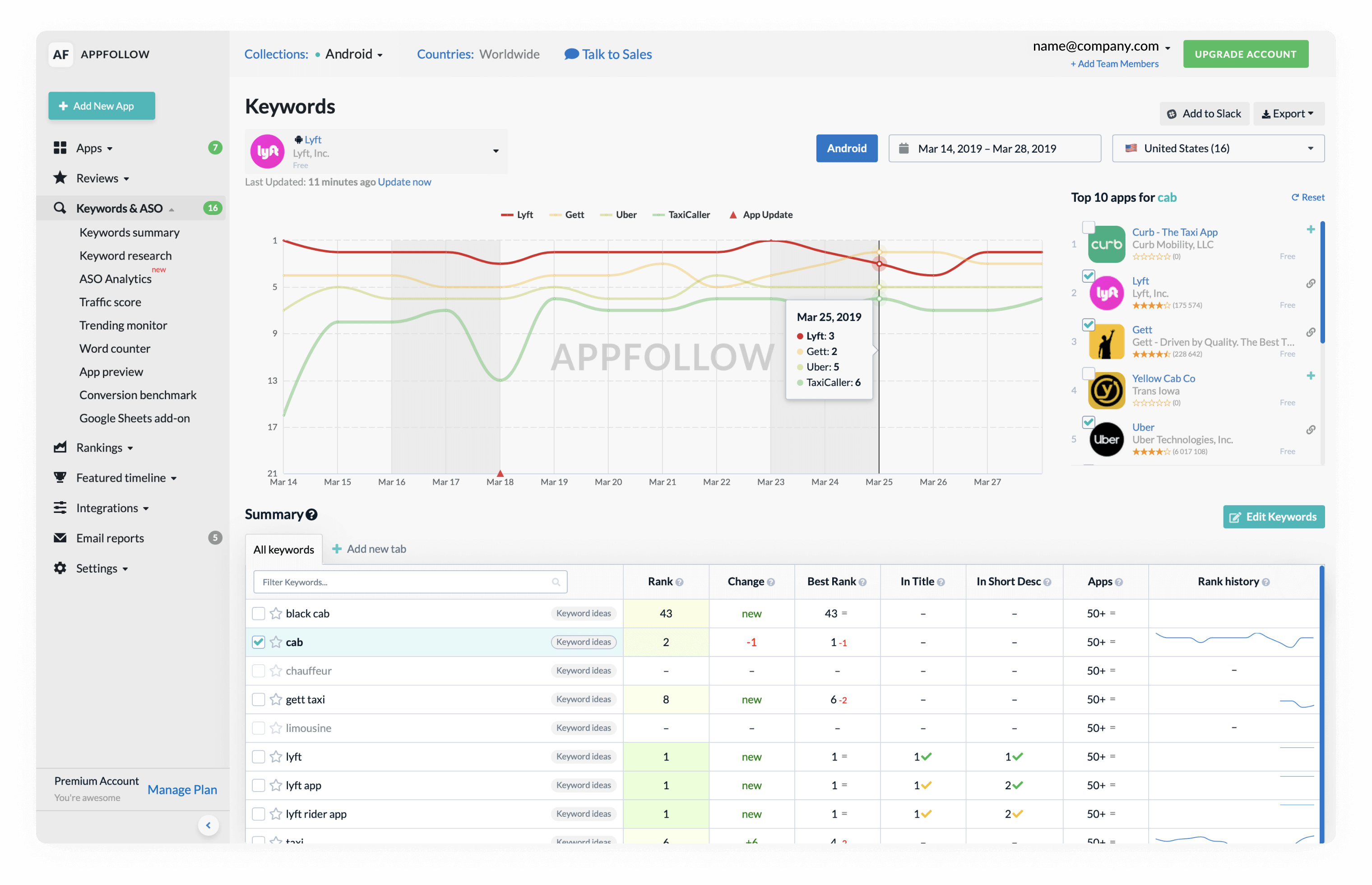This screenshot has height=885, width=1372.
Task: Click the plus icon next to Curb app
Action: pos(1311,229)
